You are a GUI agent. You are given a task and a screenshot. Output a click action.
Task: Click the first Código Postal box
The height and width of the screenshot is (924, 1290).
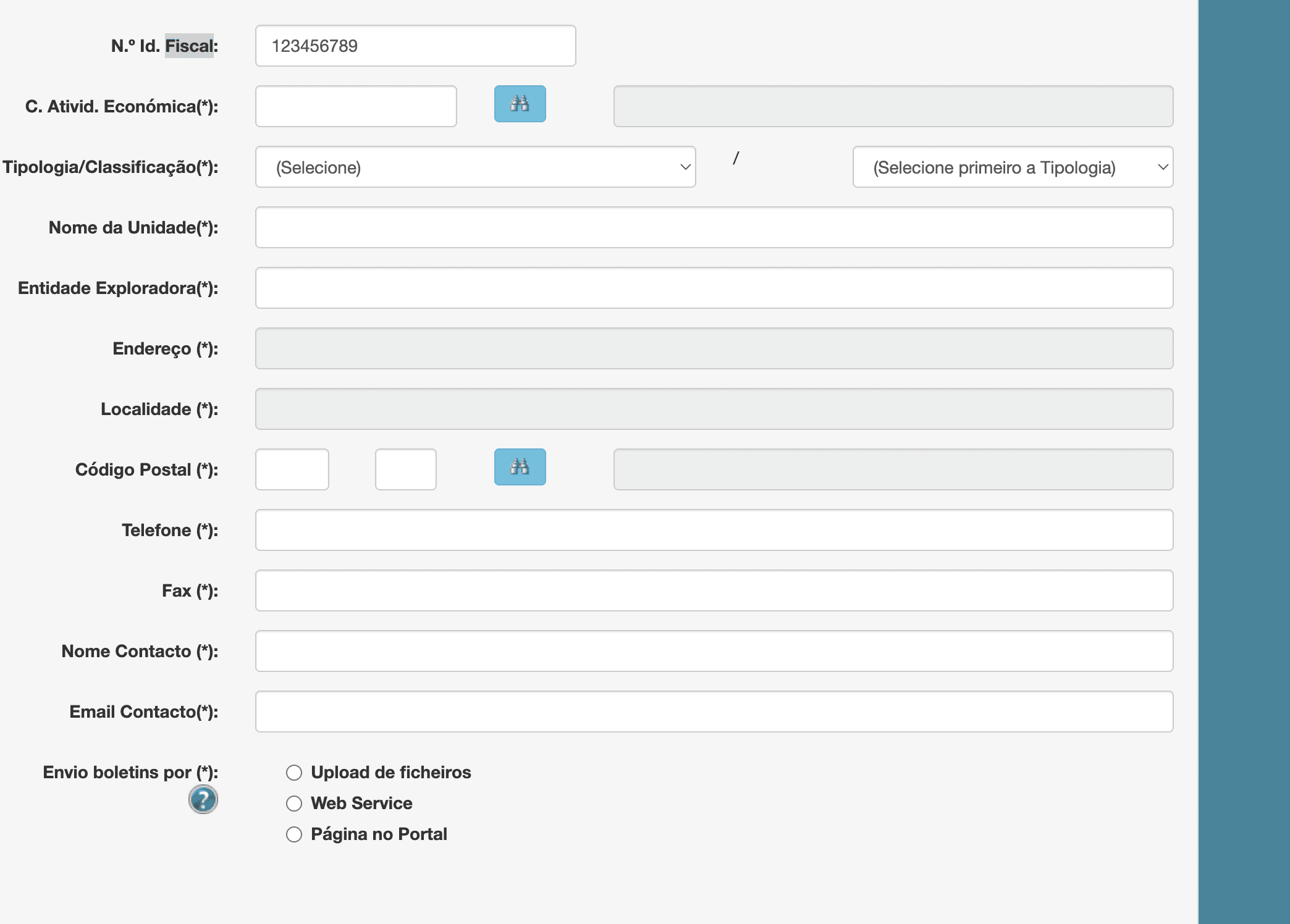point(292,469)
